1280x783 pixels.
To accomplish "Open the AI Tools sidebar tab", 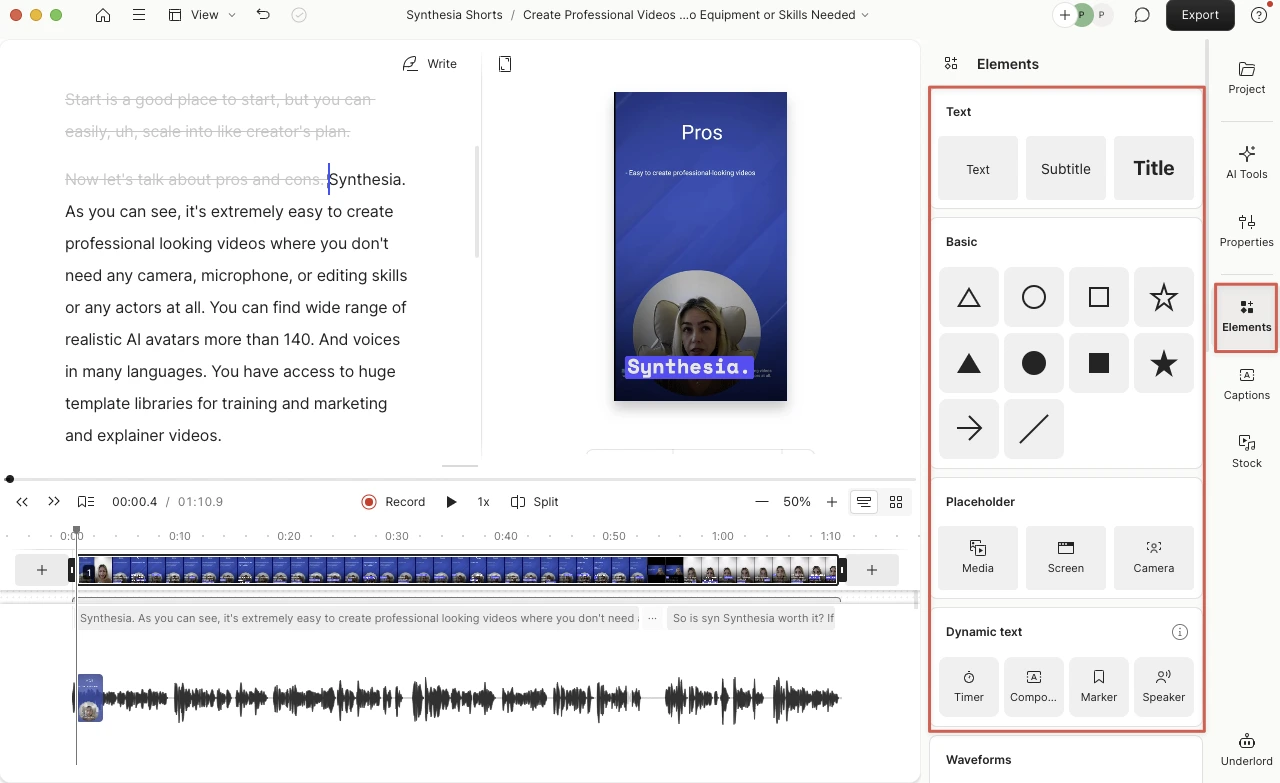I will coord(1247,162).
